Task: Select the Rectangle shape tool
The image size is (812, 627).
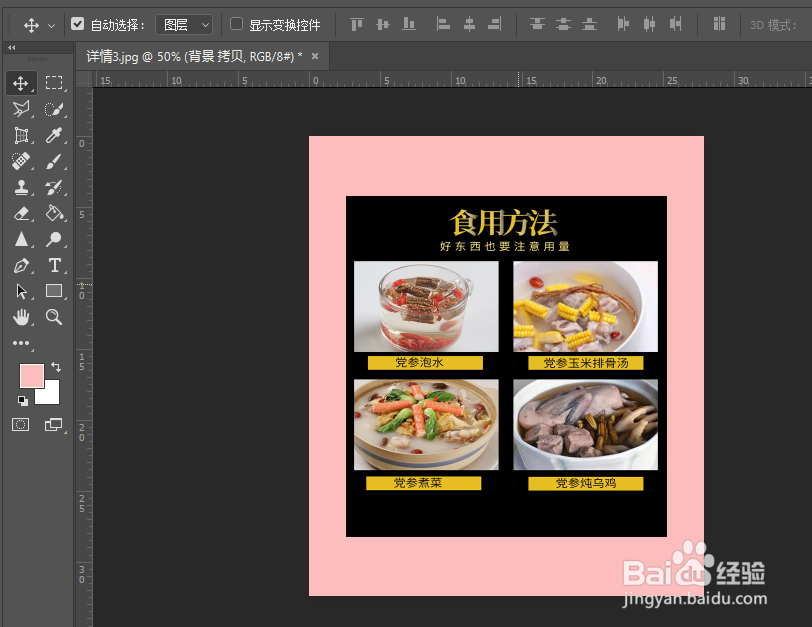Action: pos(54,291)
